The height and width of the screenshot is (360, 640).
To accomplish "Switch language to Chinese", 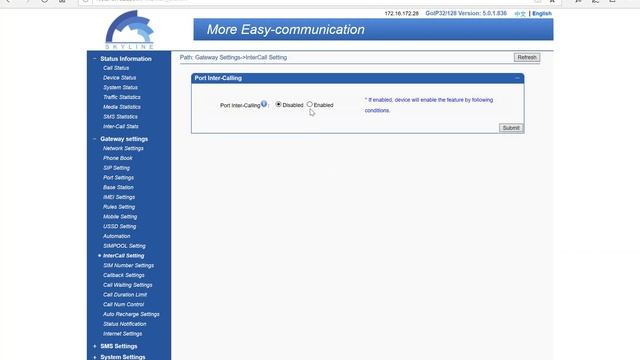I will point(520,13).
